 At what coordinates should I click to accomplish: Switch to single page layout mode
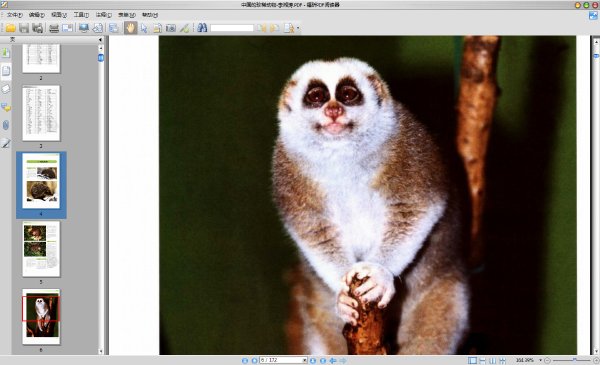473,360
